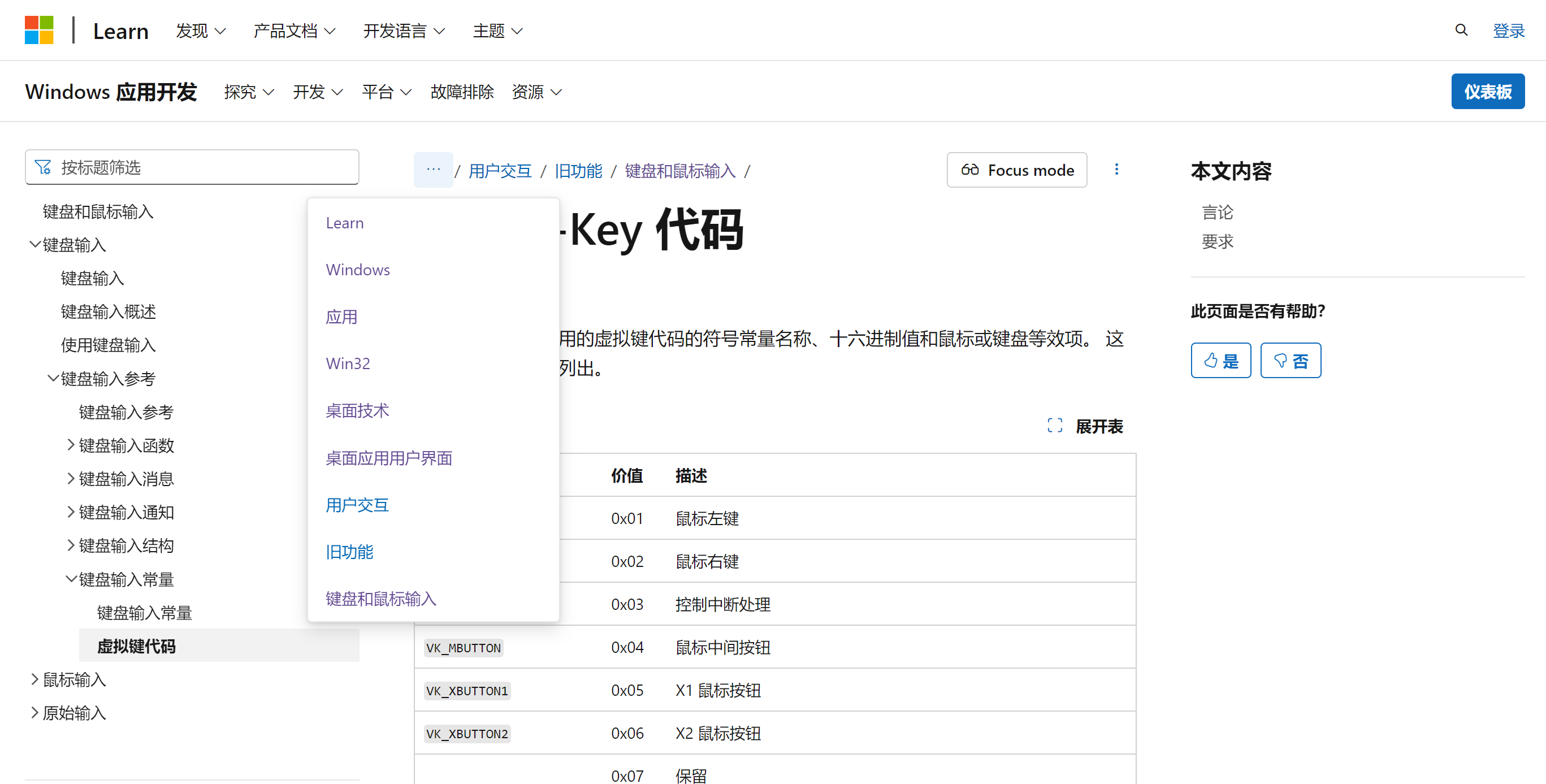The height and width of the screenshot is (784, 1546).
Task: Select 使用键盘输入 in the tree
Action: pyautogui.click(x=109, y=345)
